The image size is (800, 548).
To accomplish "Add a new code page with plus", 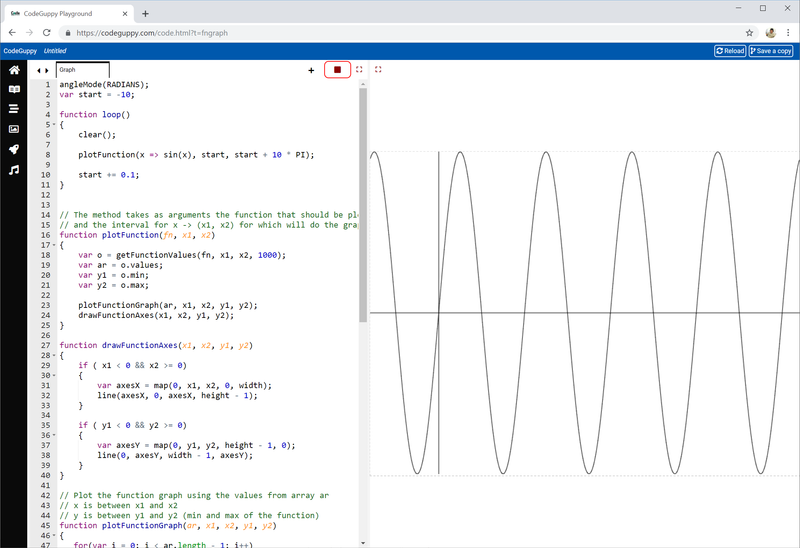I will point(311,70).
